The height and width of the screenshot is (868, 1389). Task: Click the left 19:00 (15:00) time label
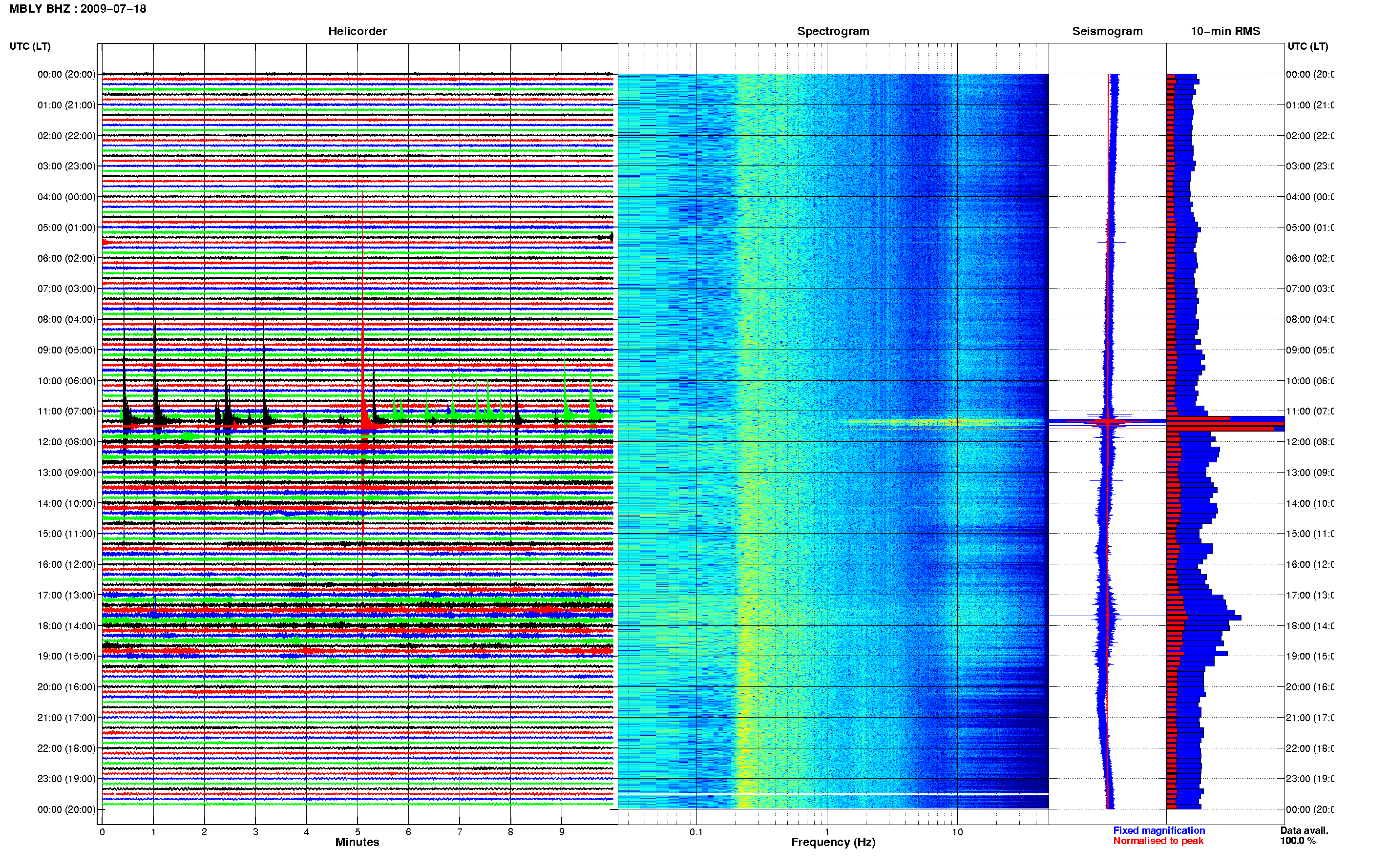point(66,656)
